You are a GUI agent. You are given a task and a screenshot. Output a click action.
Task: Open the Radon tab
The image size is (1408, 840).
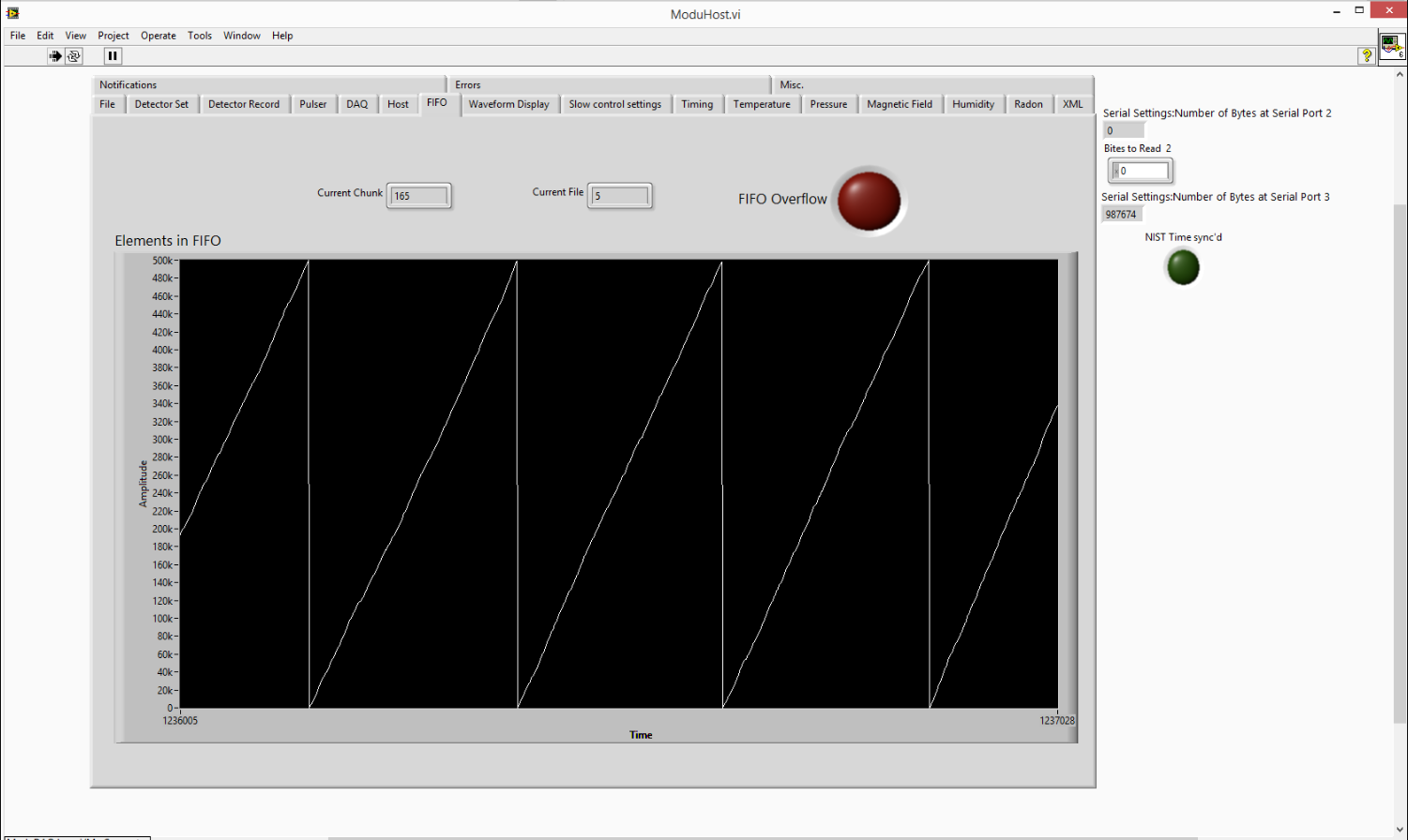pos(1028,104)
